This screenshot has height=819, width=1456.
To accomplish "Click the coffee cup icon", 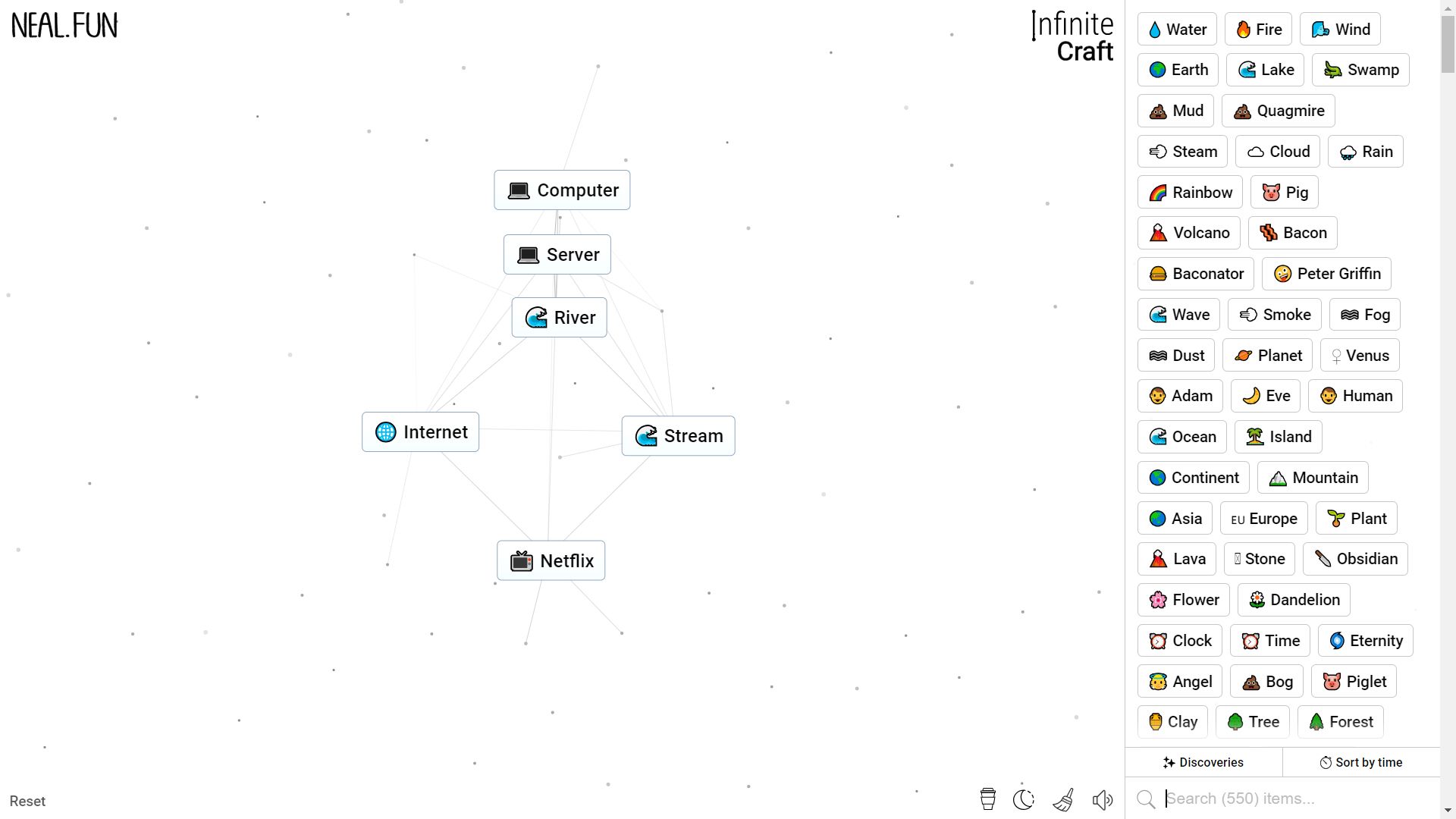I will pos(987,800).
